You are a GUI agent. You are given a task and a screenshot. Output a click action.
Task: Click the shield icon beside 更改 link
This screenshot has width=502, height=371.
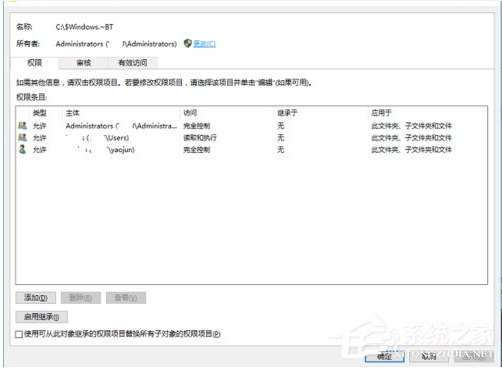[188, 43]
